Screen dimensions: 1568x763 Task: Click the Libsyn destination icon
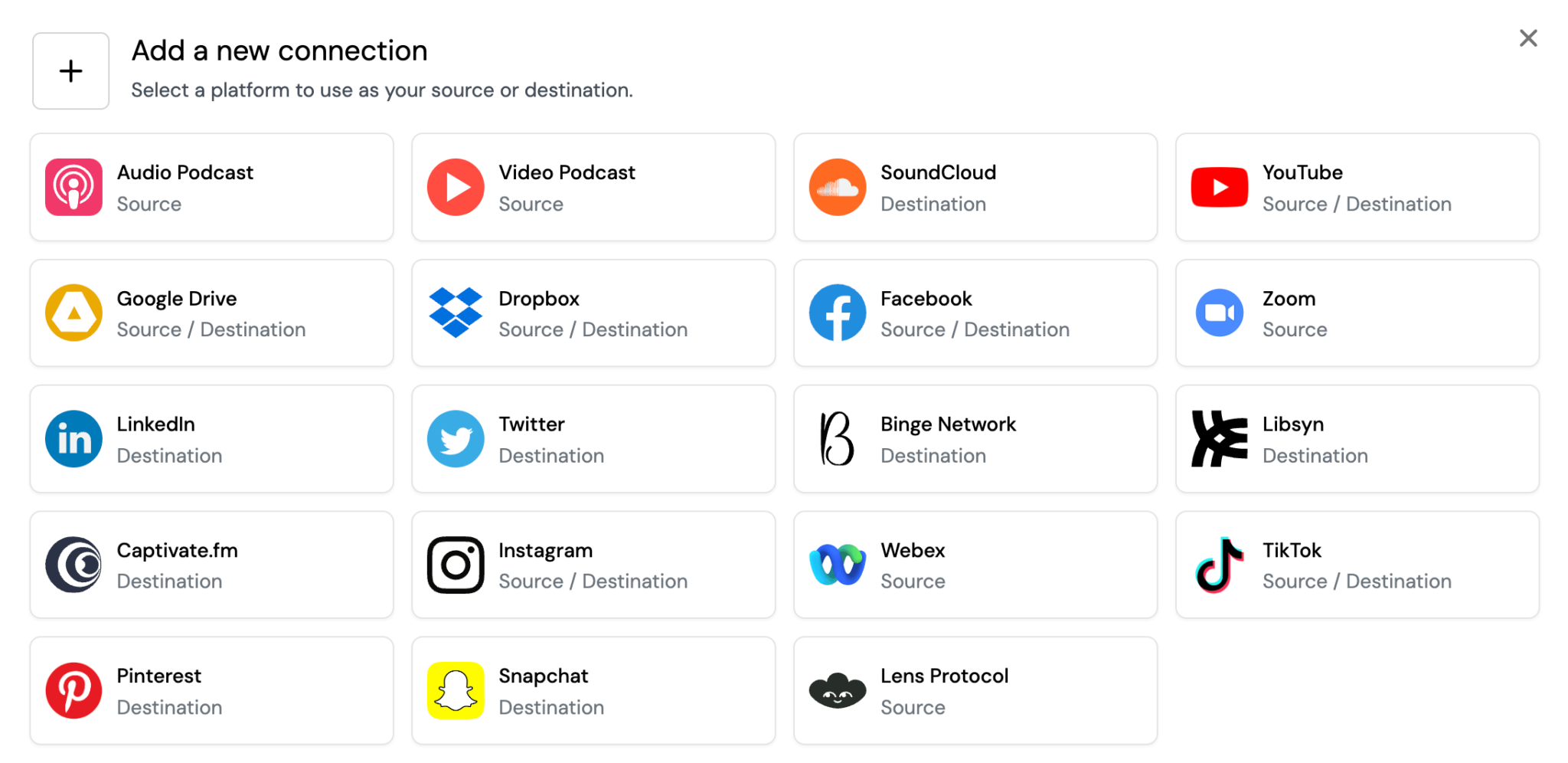(x=1219, y=438)
